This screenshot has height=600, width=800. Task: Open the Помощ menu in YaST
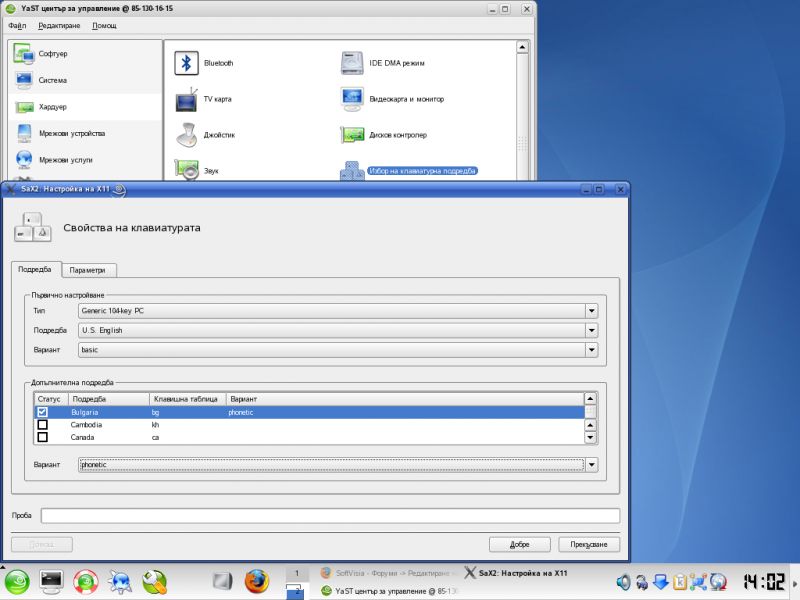pyautogui.click(x=104, y=26)
